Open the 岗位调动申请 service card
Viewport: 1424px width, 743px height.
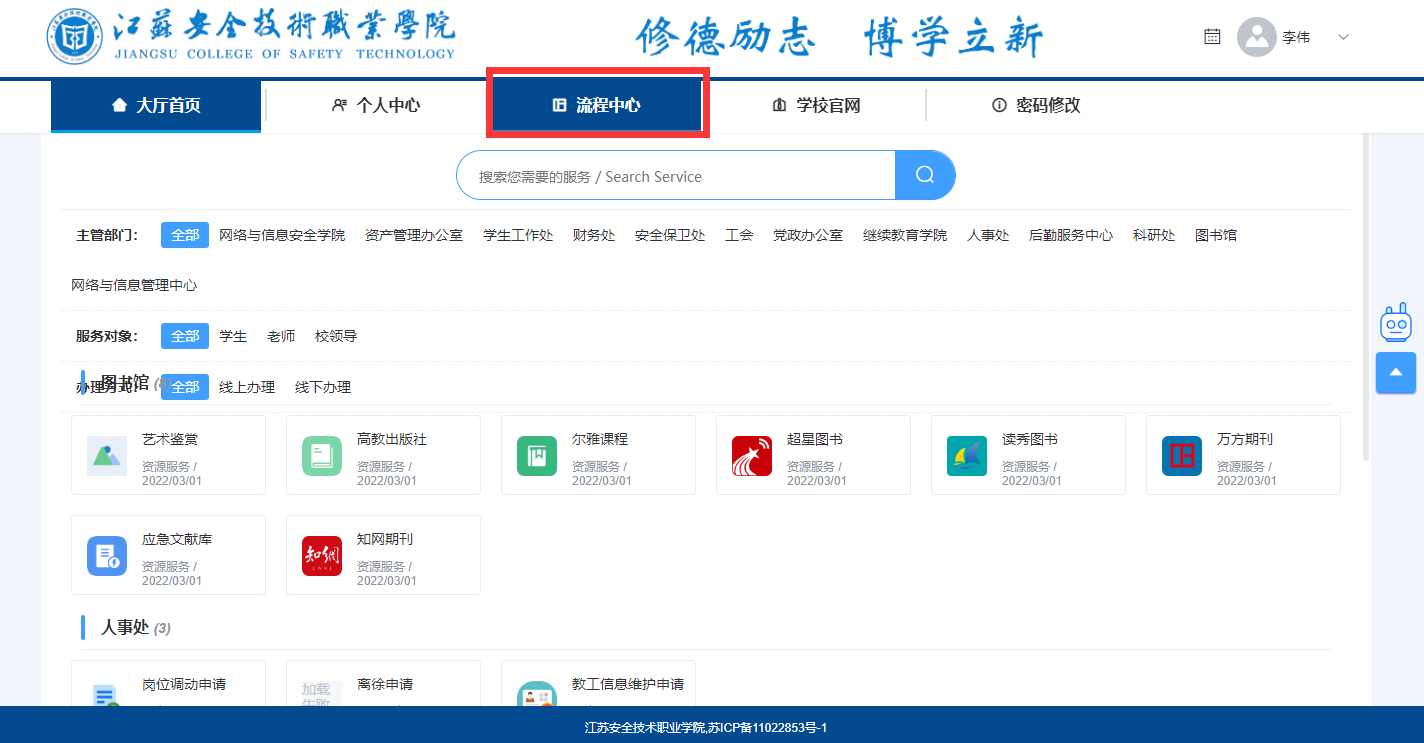[x=168, y=685]
